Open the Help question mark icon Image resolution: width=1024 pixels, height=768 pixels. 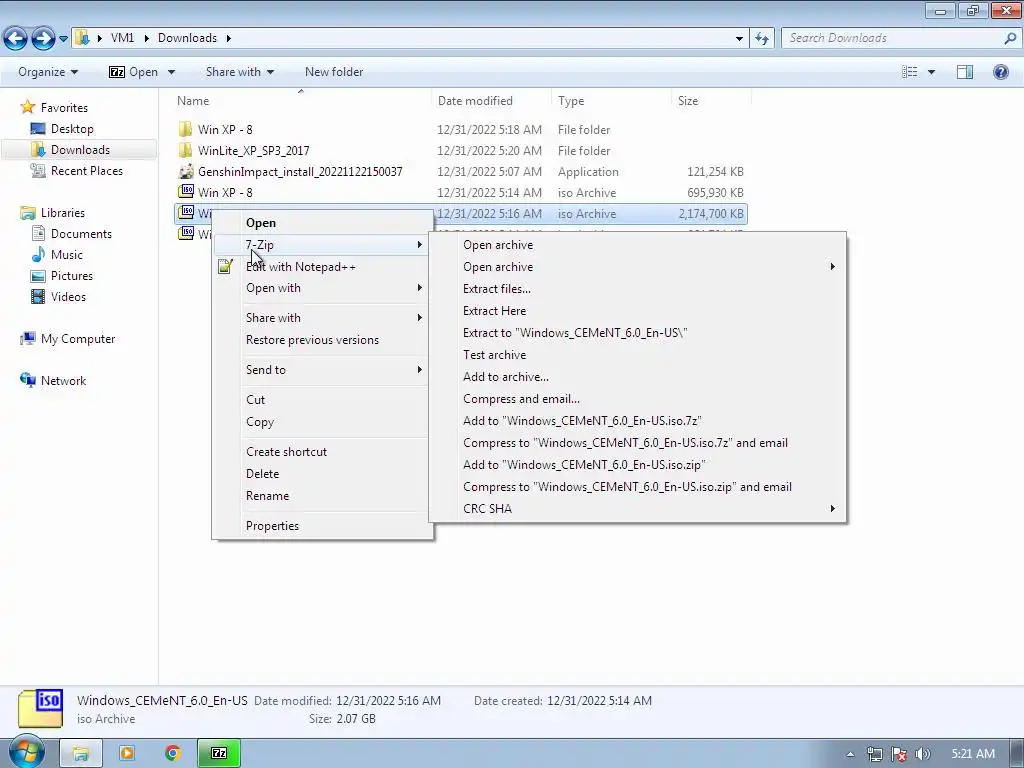[1000, 72]
